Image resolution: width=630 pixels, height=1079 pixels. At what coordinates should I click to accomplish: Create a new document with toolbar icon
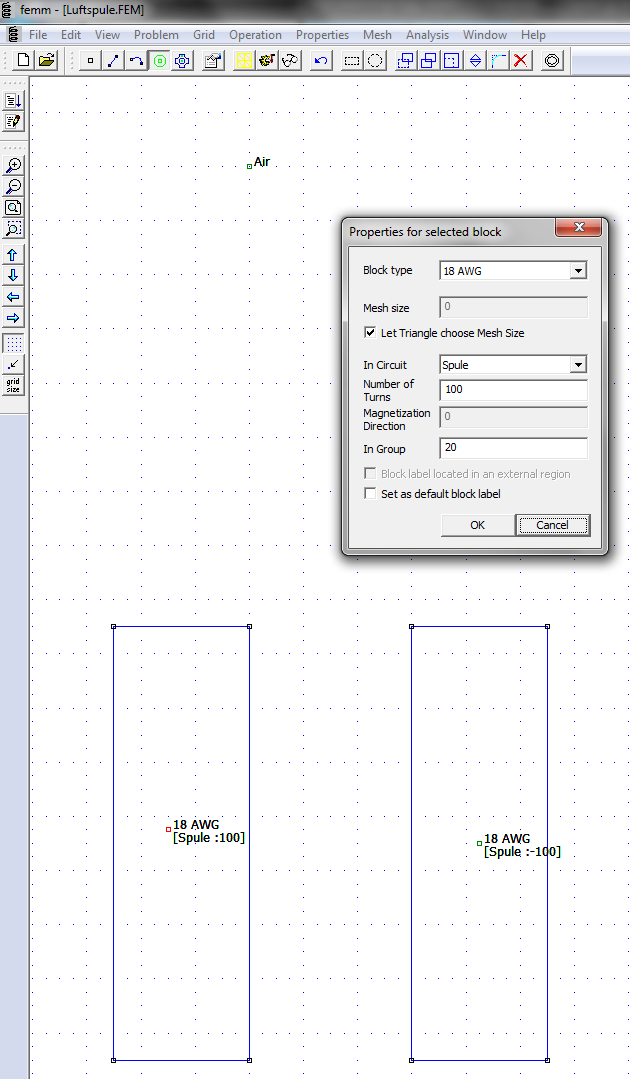tap(23, 61)
